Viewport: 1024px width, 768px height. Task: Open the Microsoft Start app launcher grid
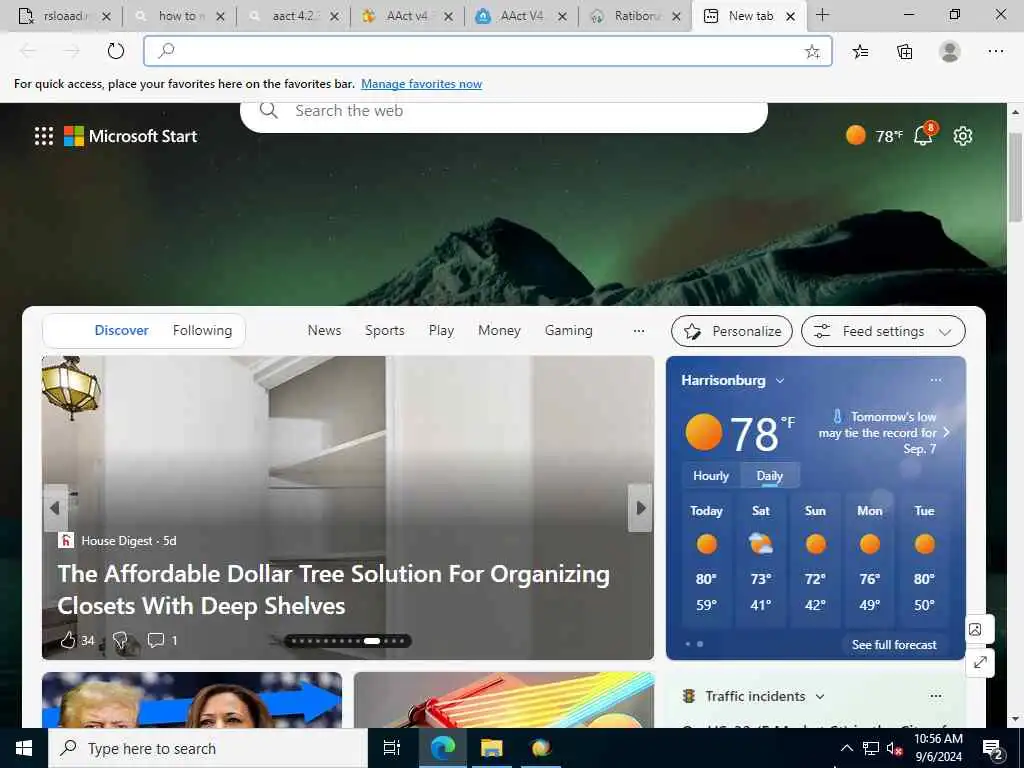(x=44, y=136)
